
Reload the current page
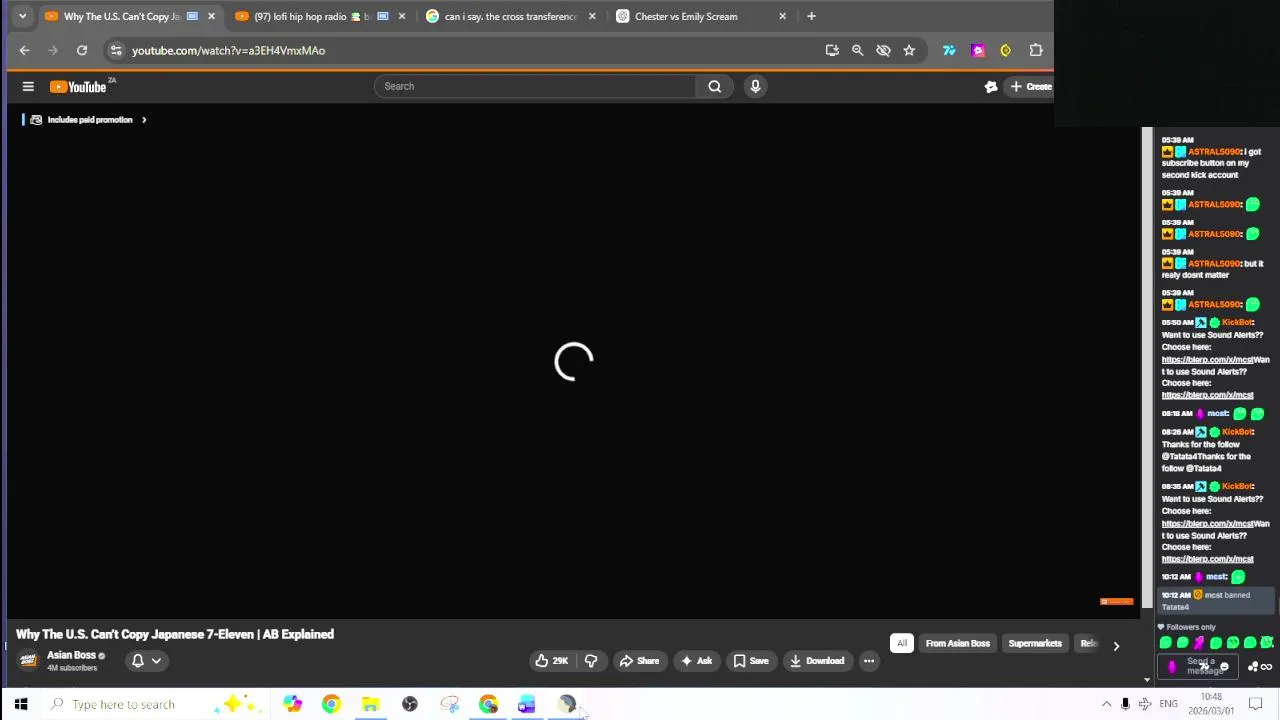tap(82, 50)
